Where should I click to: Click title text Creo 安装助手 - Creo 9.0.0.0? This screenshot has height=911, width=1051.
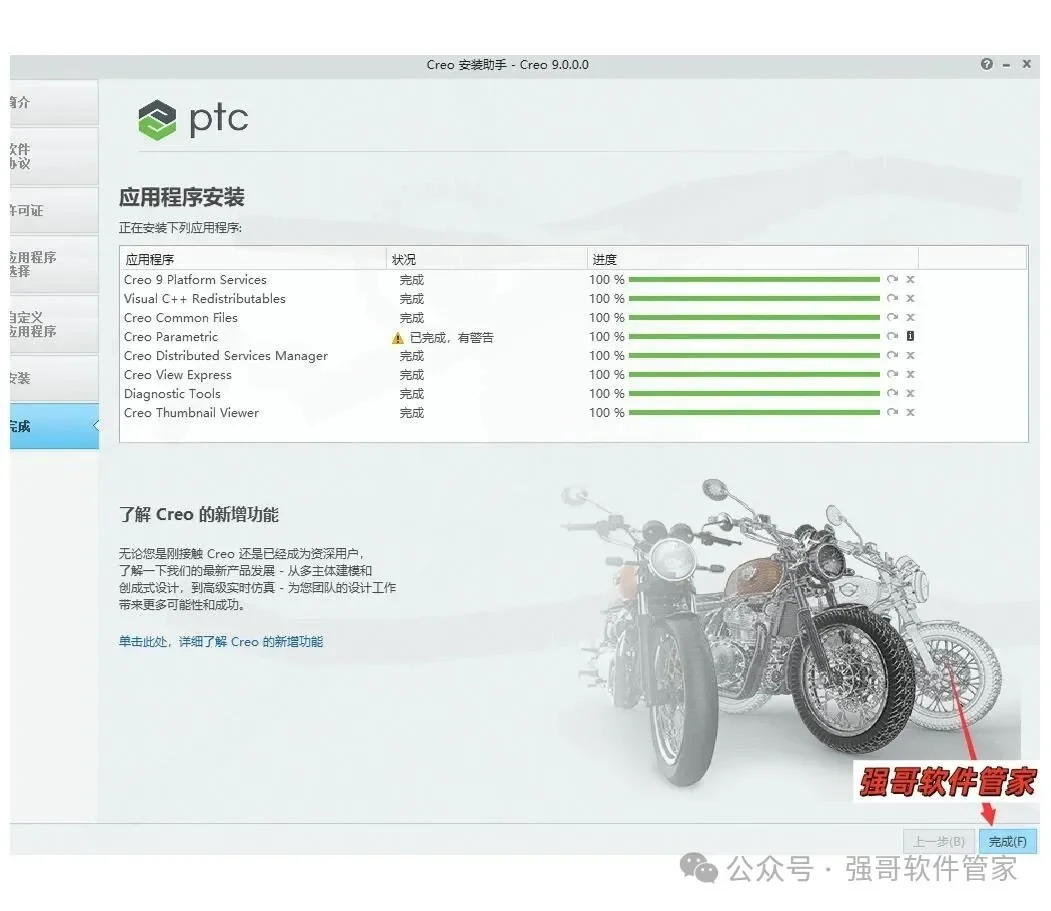click(x=507, y=65)
